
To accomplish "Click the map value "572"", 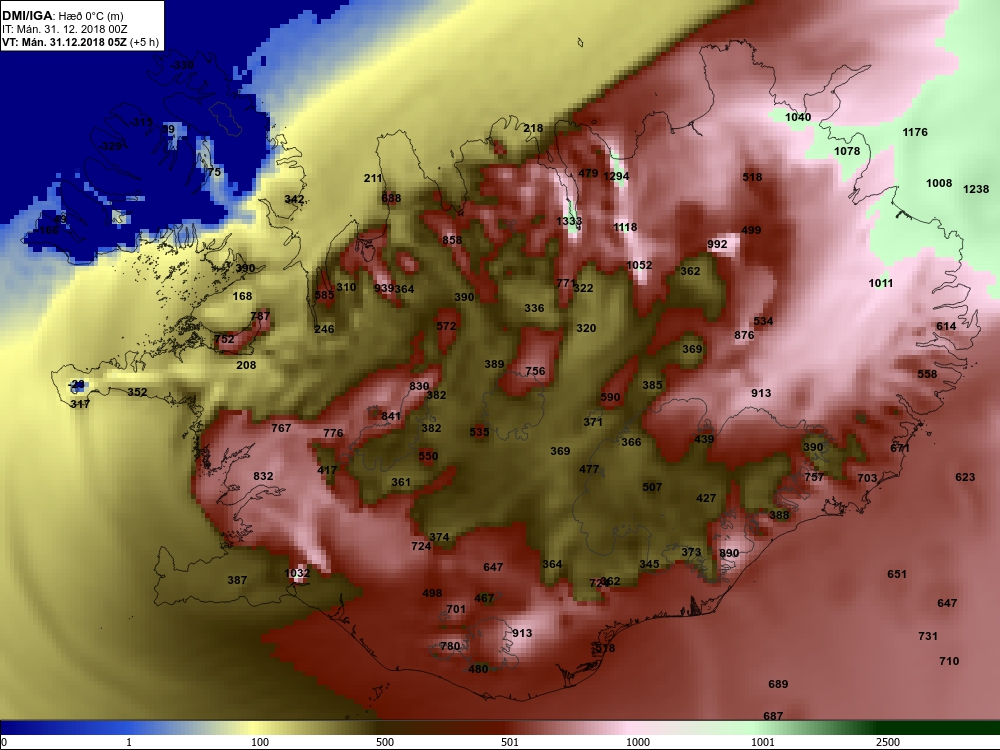I will (x=446, y=326).
